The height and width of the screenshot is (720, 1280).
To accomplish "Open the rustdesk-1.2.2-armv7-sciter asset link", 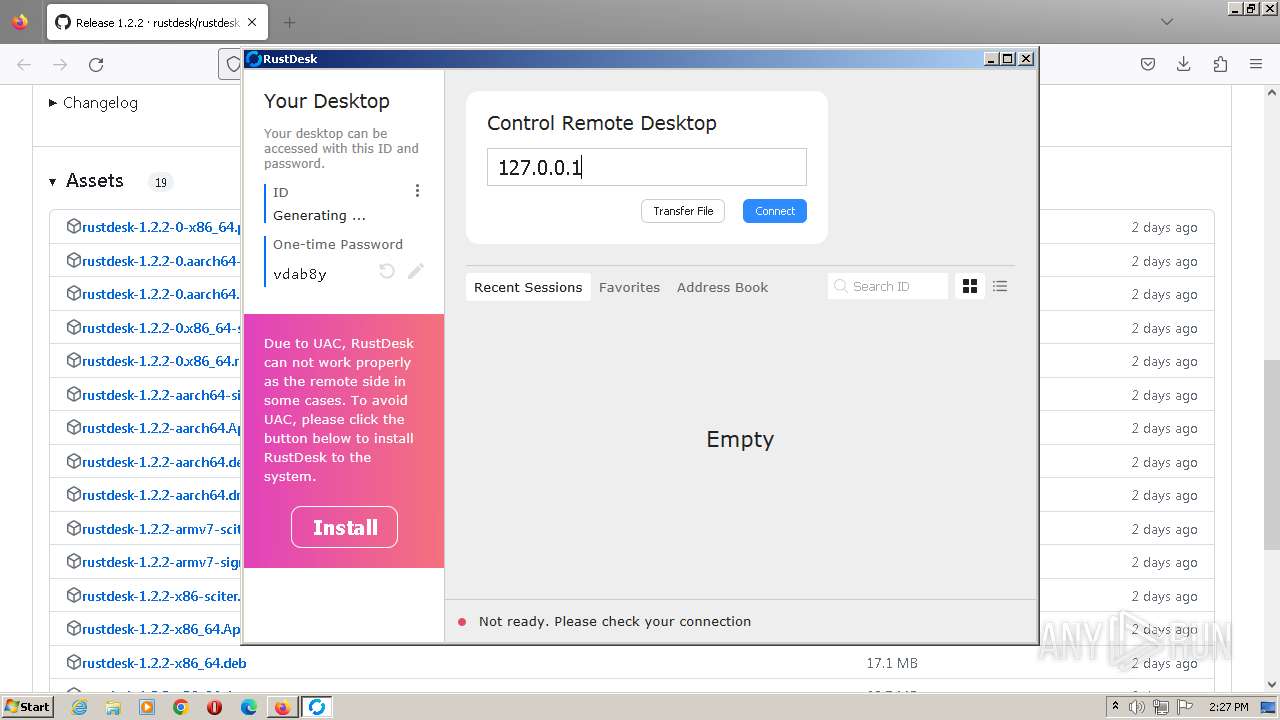I will 161,529.
